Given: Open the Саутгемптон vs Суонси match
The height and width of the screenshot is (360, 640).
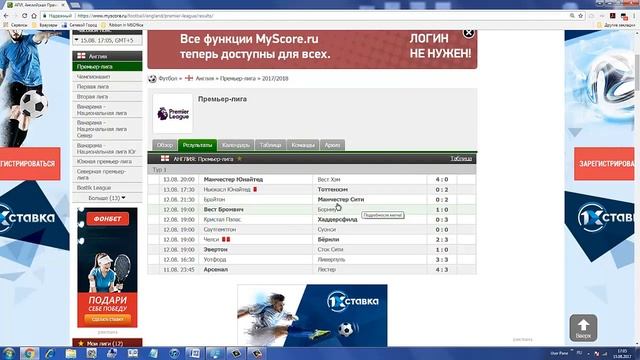Looking at the screenshot, I should 312,229.
